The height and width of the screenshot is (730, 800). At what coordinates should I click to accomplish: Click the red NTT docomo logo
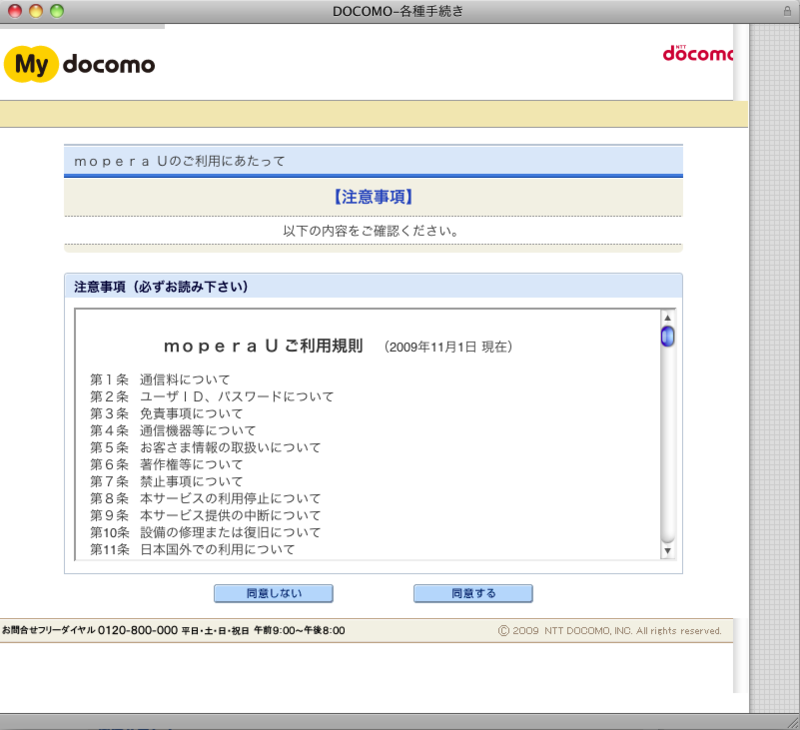[x=697, y=53]
